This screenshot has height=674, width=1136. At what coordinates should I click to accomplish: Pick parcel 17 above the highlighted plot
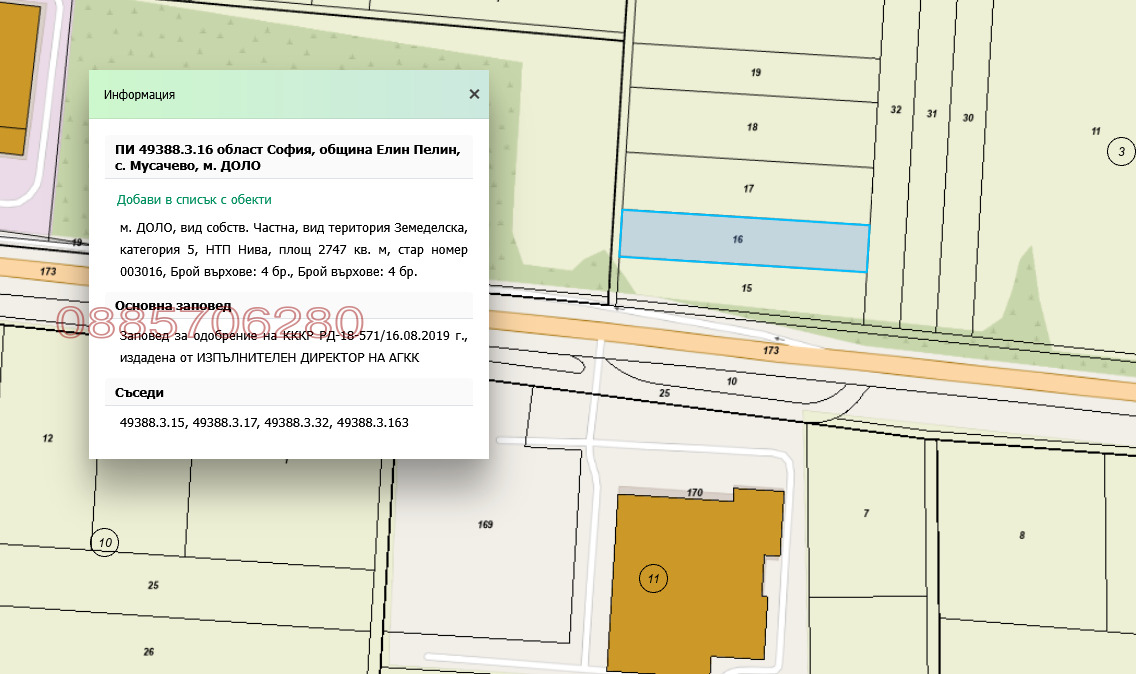pos(748,188)
